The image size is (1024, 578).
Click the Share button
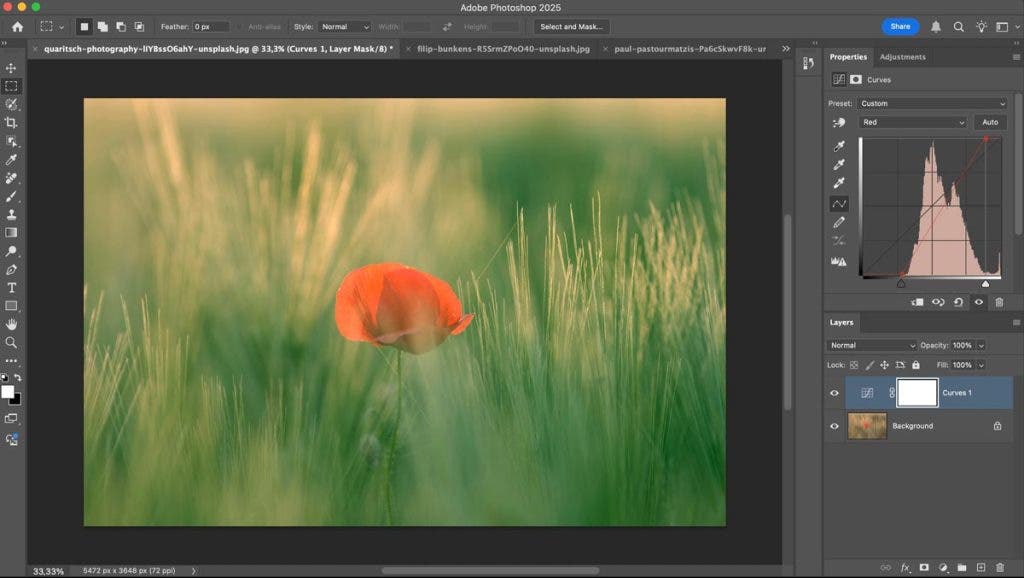tap(900, 26)
